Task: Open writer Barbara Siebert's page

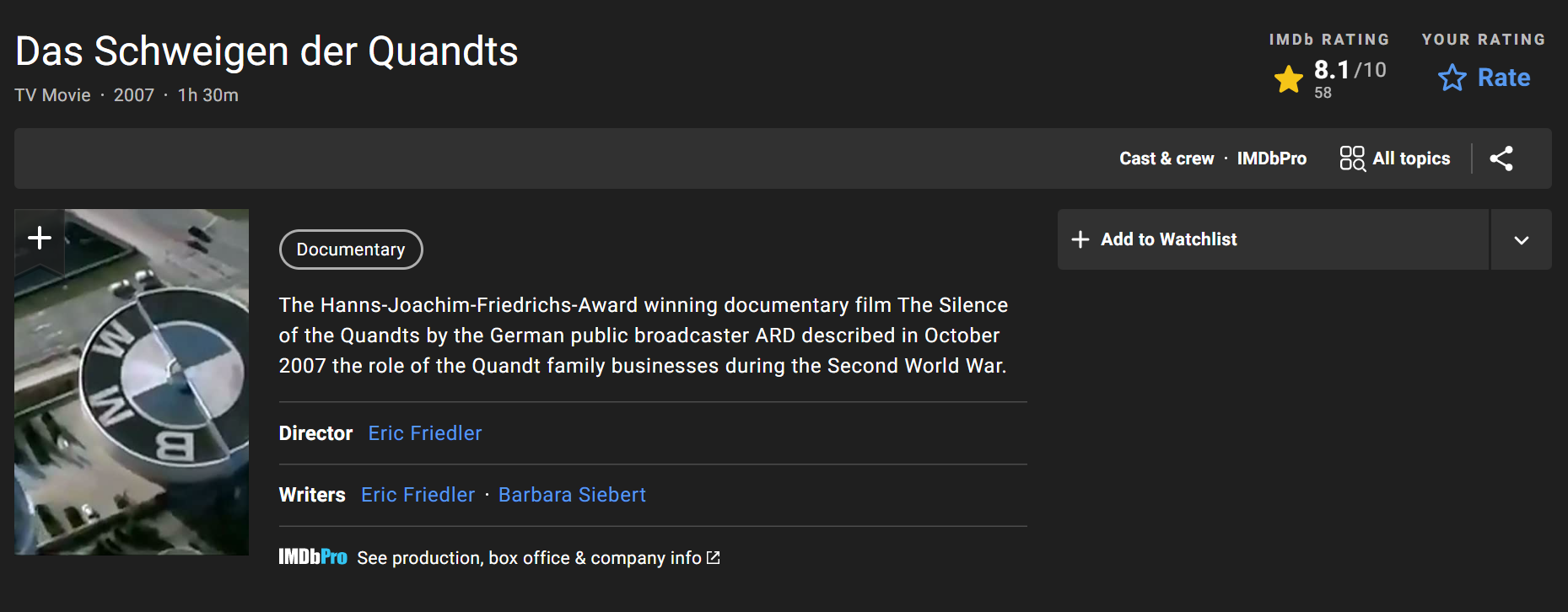Action: (572, 495)
